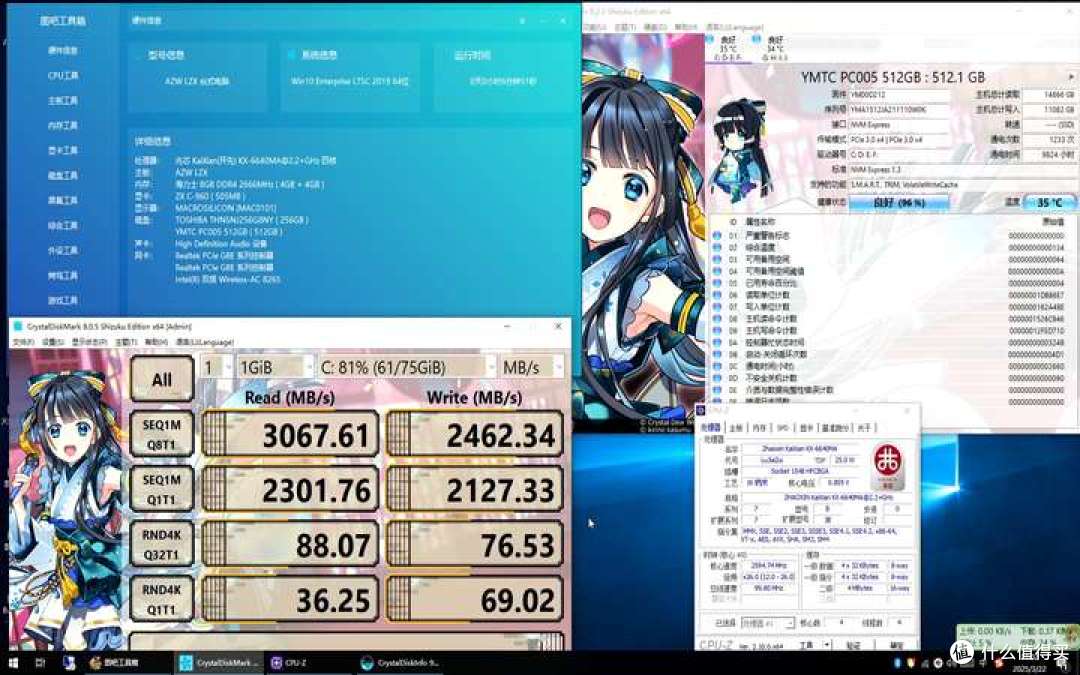Click the 验证 button in CPU-Z
The height and width of the screenshot is (675, 1080).
[853, 645]
